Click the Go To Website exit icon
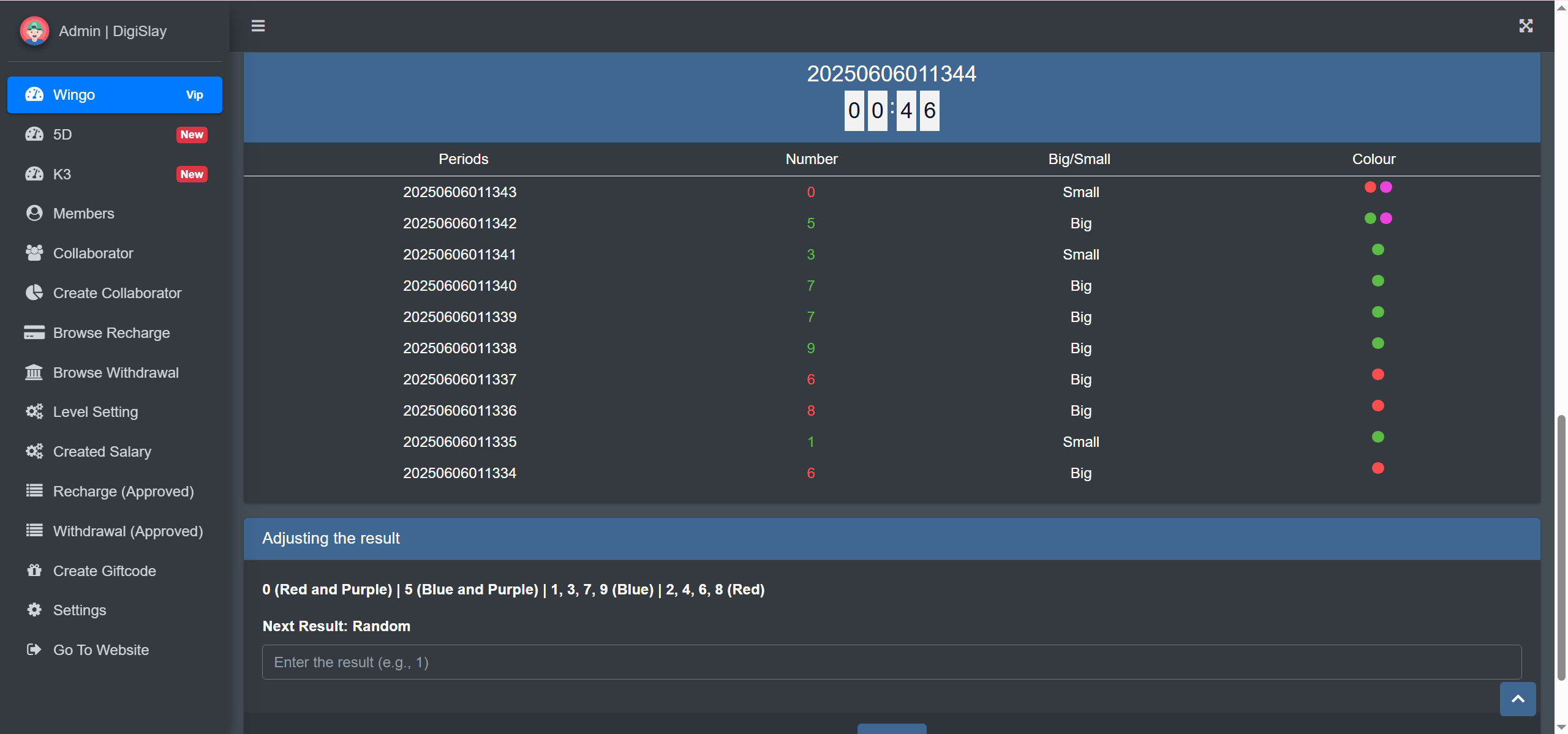Screen dimensions: 1568x734 pos(34,650)
